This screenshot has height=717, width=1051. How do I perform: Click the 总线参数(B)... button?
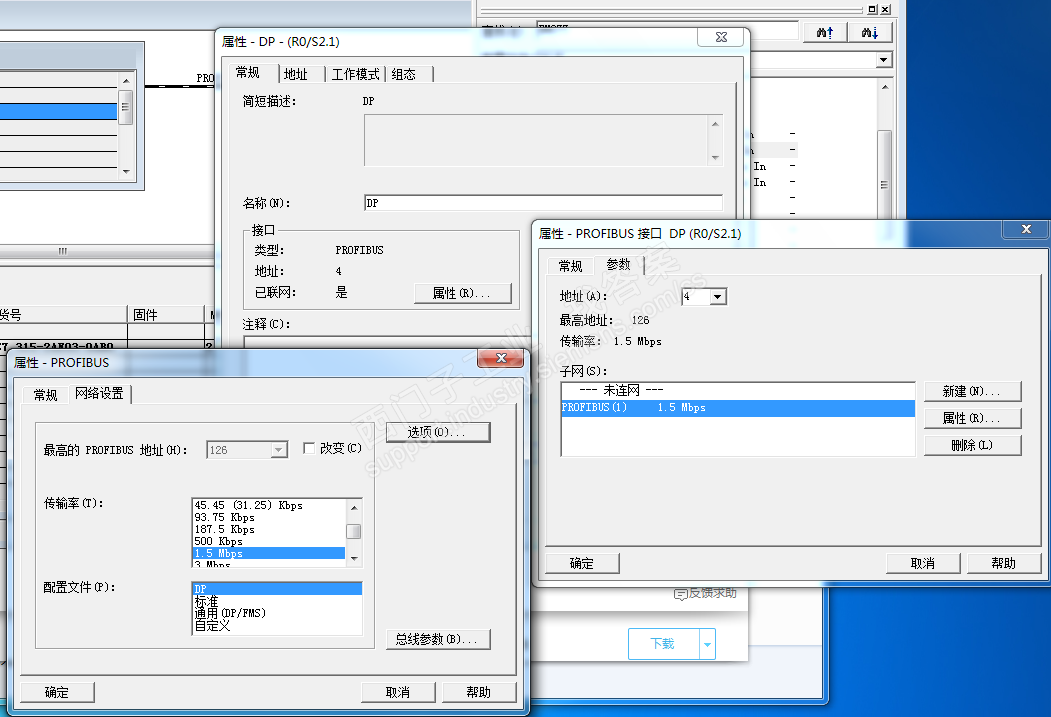[438, 639]
